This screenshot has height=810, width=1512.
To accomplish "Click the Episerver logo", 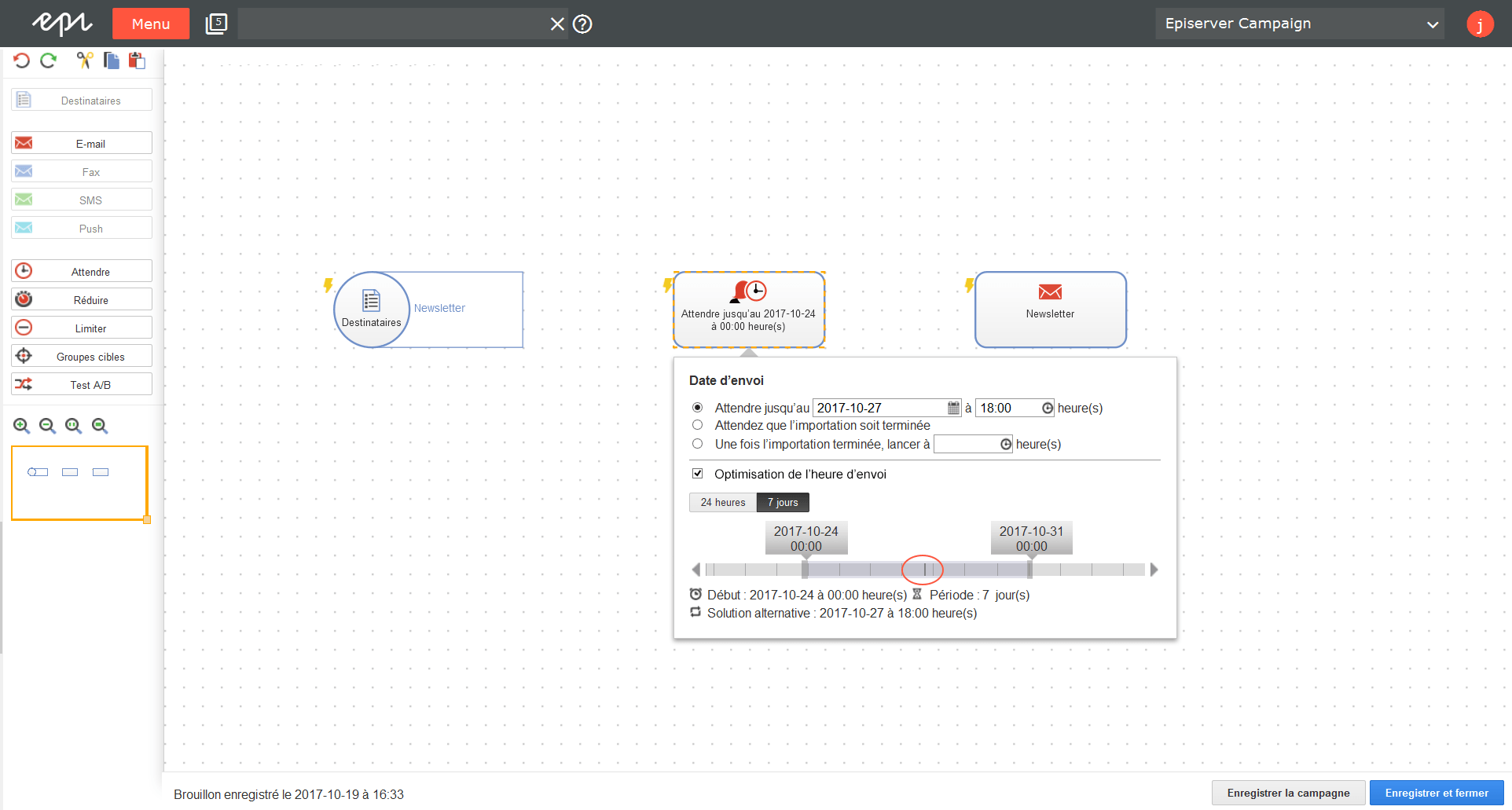I will (62, 24).
